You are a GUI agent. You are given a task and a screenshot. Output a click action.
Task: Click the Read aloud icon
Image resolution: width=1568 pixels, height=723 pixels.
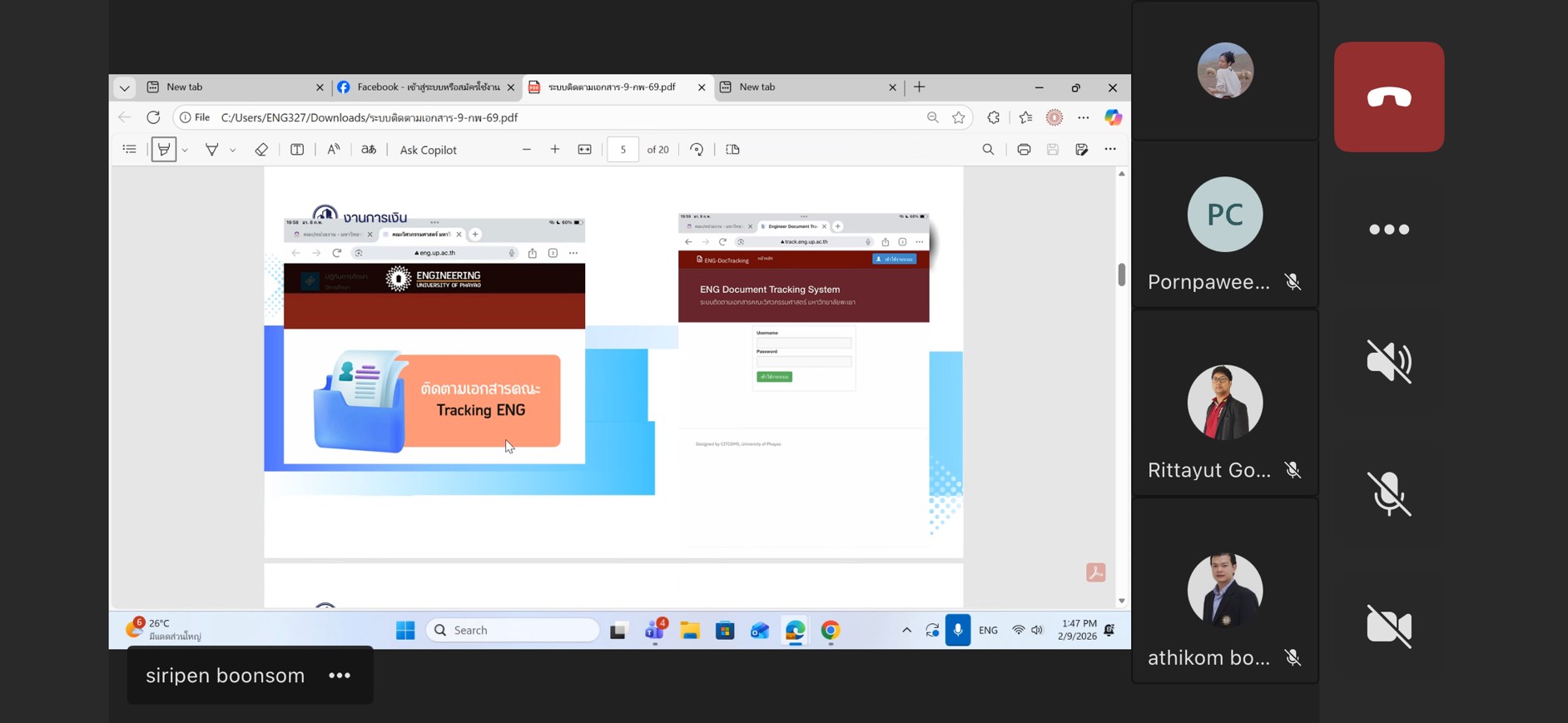(333, 150)
